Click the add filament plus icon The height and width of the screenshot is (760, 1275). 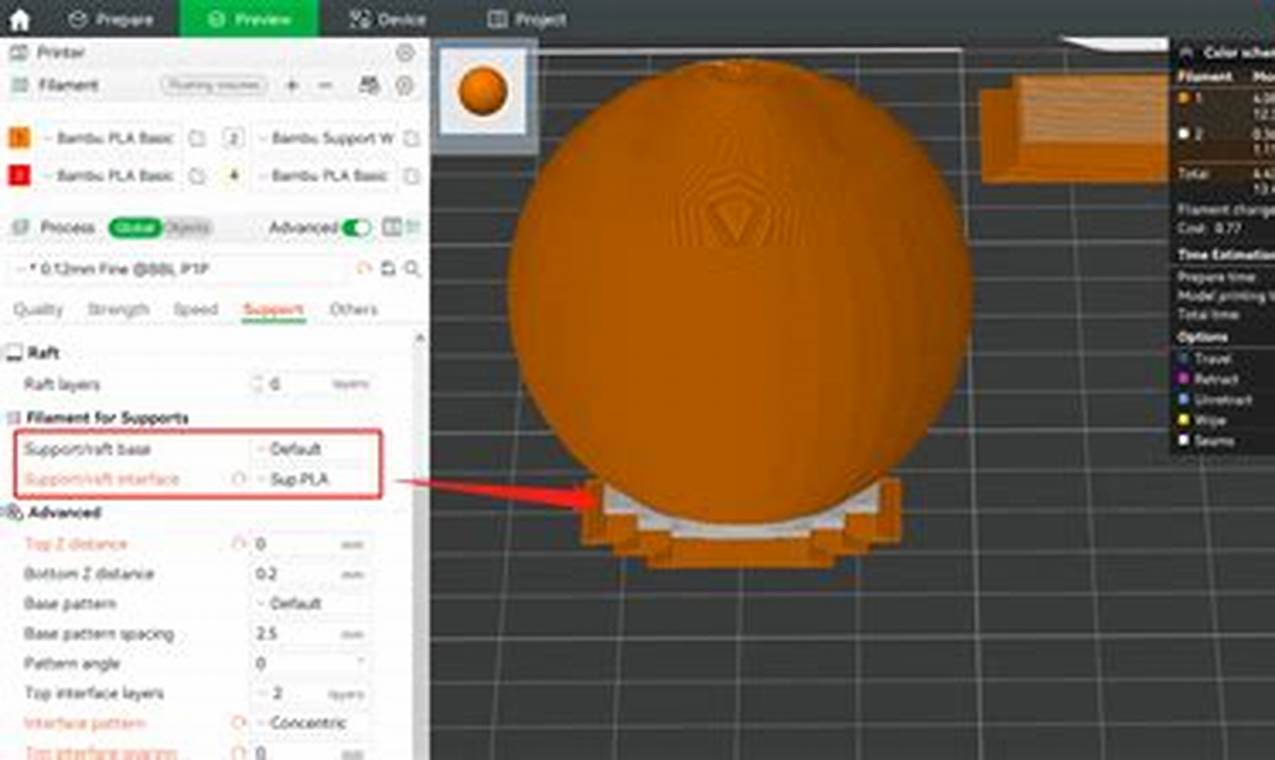[292, 85]
